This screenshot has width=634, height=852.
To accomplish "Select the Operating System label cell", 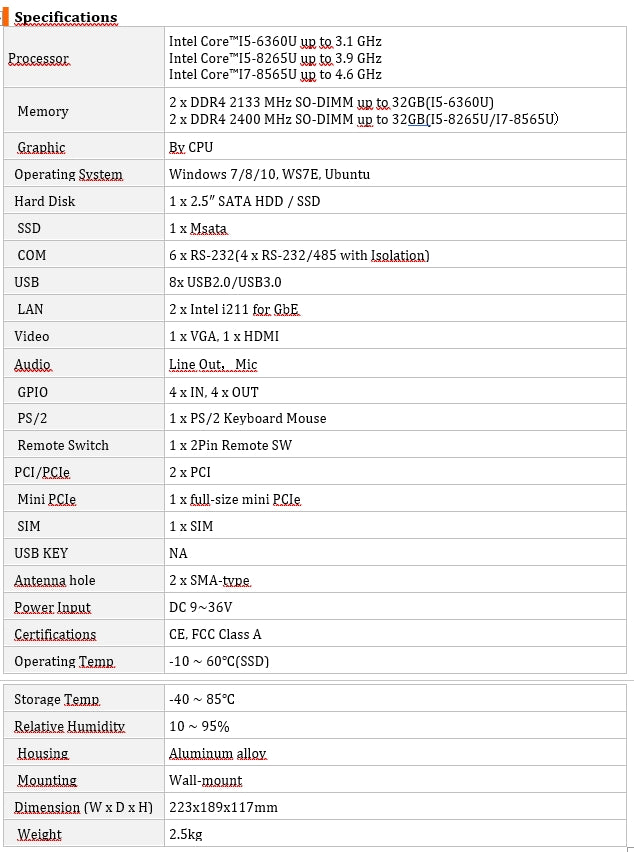I will [68, 175].
